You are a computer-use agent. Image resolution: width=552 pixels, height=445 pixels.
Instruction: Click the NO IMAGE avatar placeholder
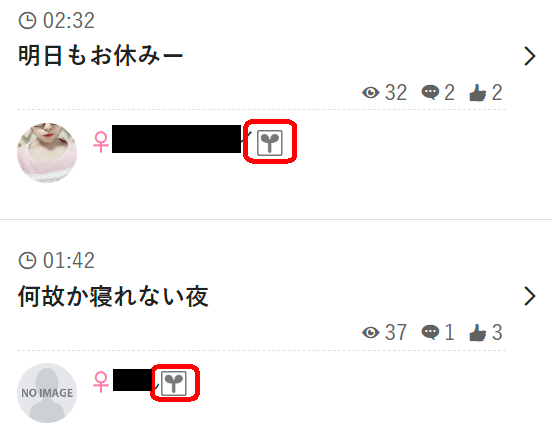pyautogui.click(x=47, y=393)
